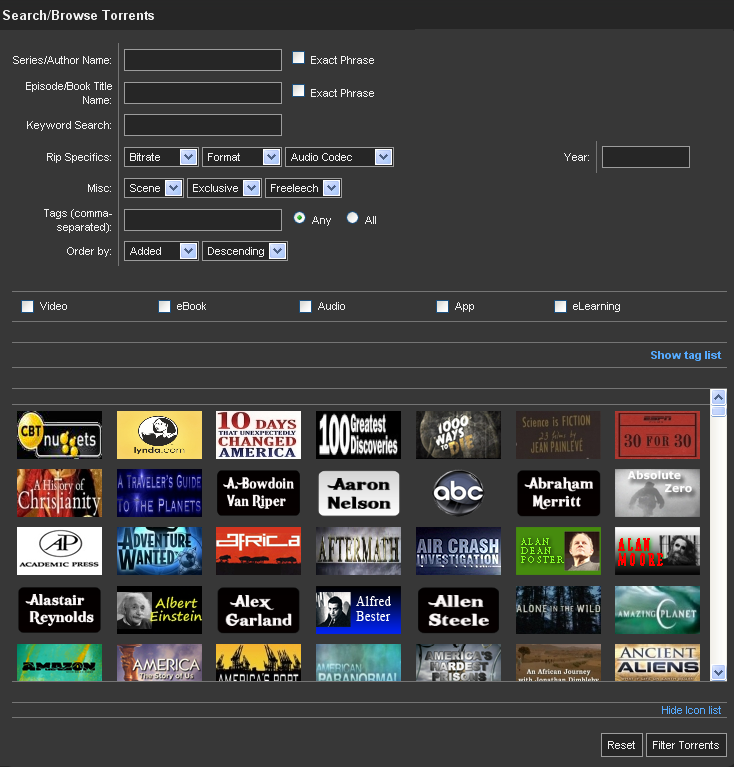Pick A Traveler's Guide to the Planets icon

(x=159, y=493)
